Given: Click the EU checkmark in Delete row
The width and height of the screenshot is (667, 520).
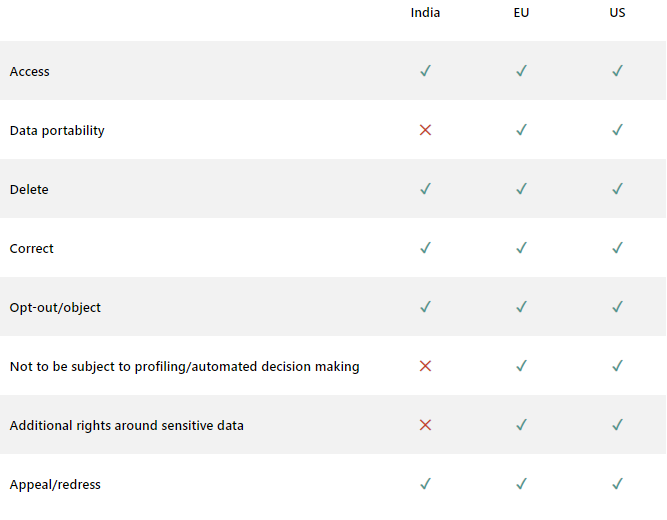Looking at the screenshot, I should pos(521,189).
